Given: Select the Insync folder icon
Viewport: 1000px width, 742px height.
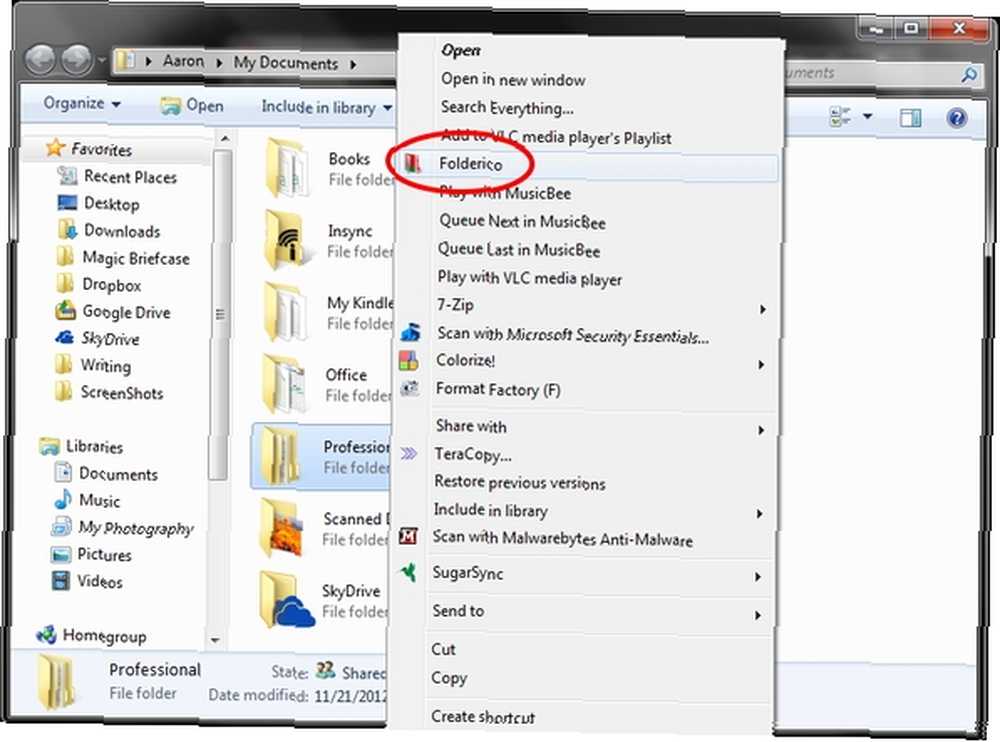Looking at the screenshot, I should point(286,240).
